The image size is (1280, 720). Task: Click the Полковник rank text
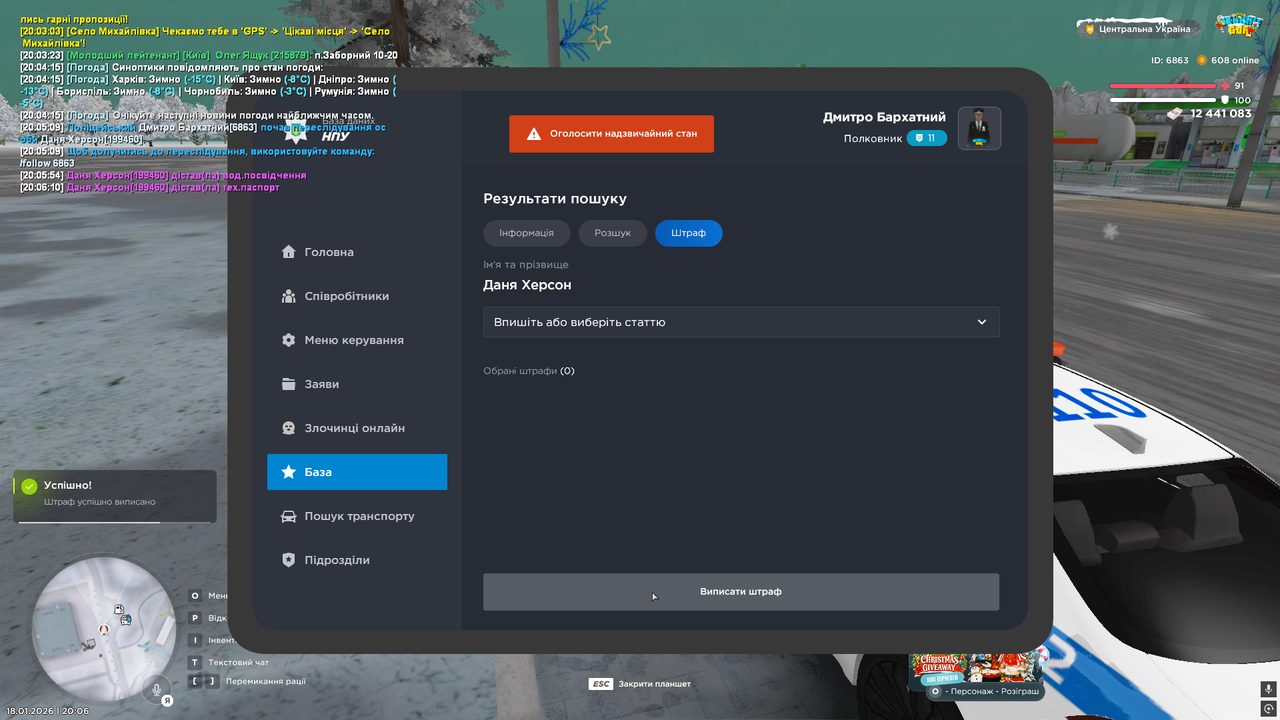point(873,139)
